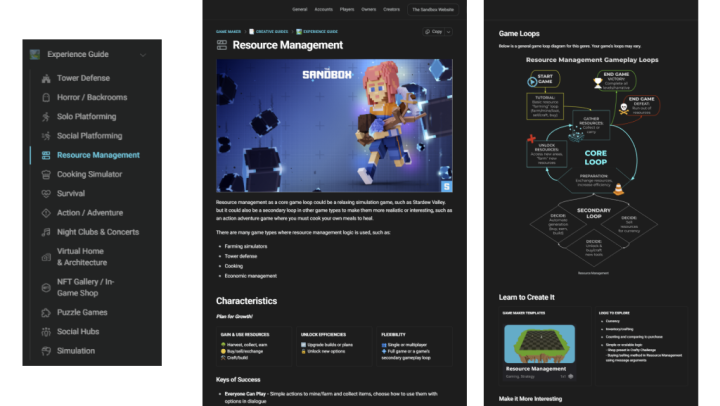Screen dimensions: 720x406
Task: Click the Experience Guide header icon
Action: tap(35, 54)
